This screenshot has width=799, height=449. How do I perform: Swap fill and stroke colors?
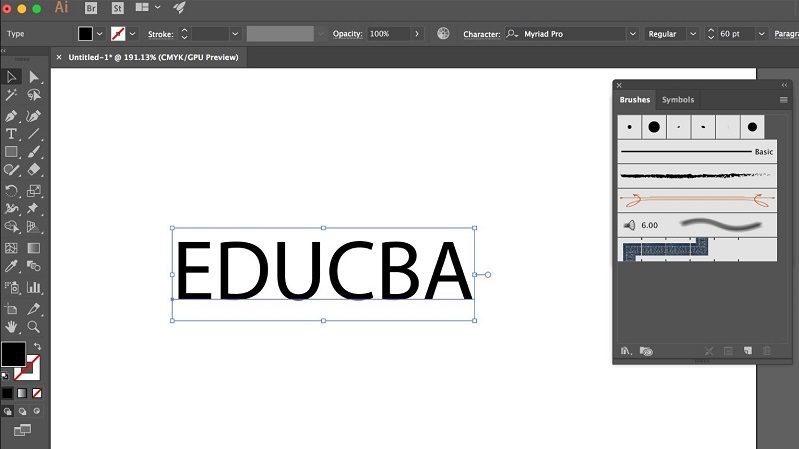click(37, 346)
